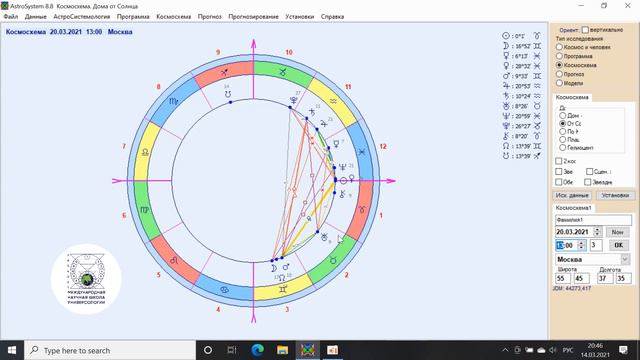Click the Capricorn sign in the green top segment
This screenshot has width=640, height=360.
point(282,71)
